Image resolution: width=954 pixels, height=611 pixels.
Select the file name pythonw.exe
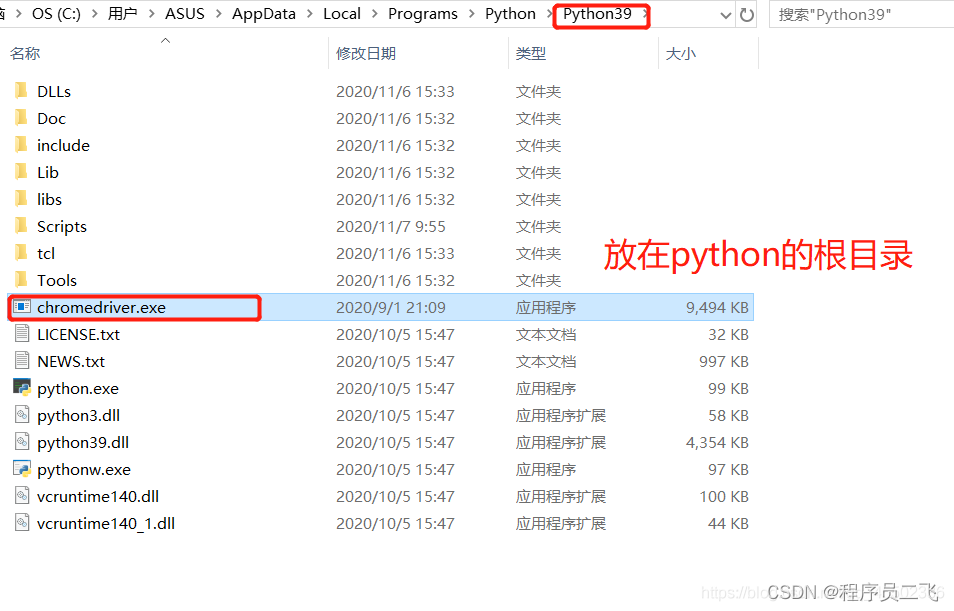point(84,469)
